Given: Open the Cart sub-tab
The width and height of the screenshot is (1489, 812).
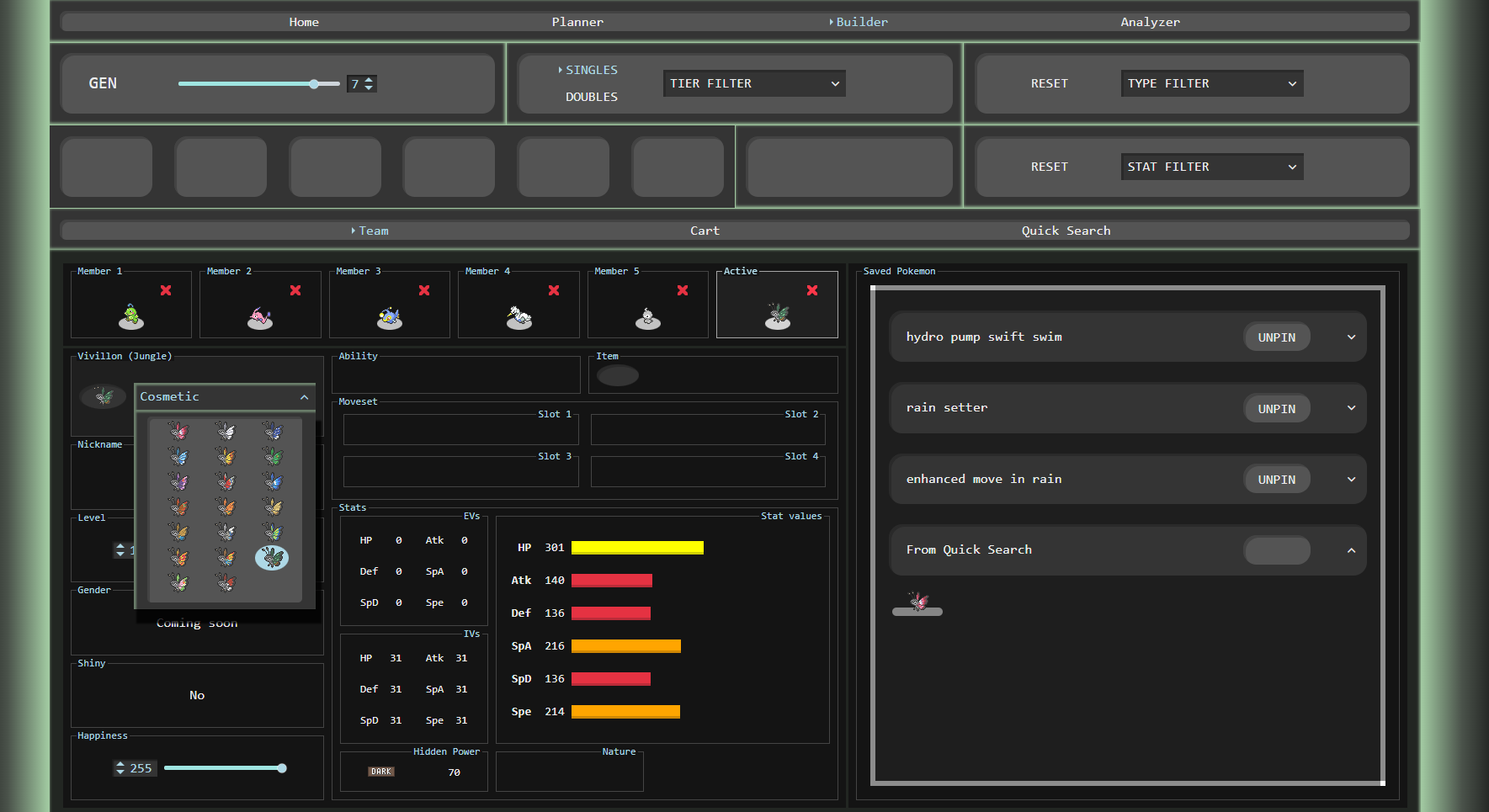Looking at the screenshot, I should (705, 231).
